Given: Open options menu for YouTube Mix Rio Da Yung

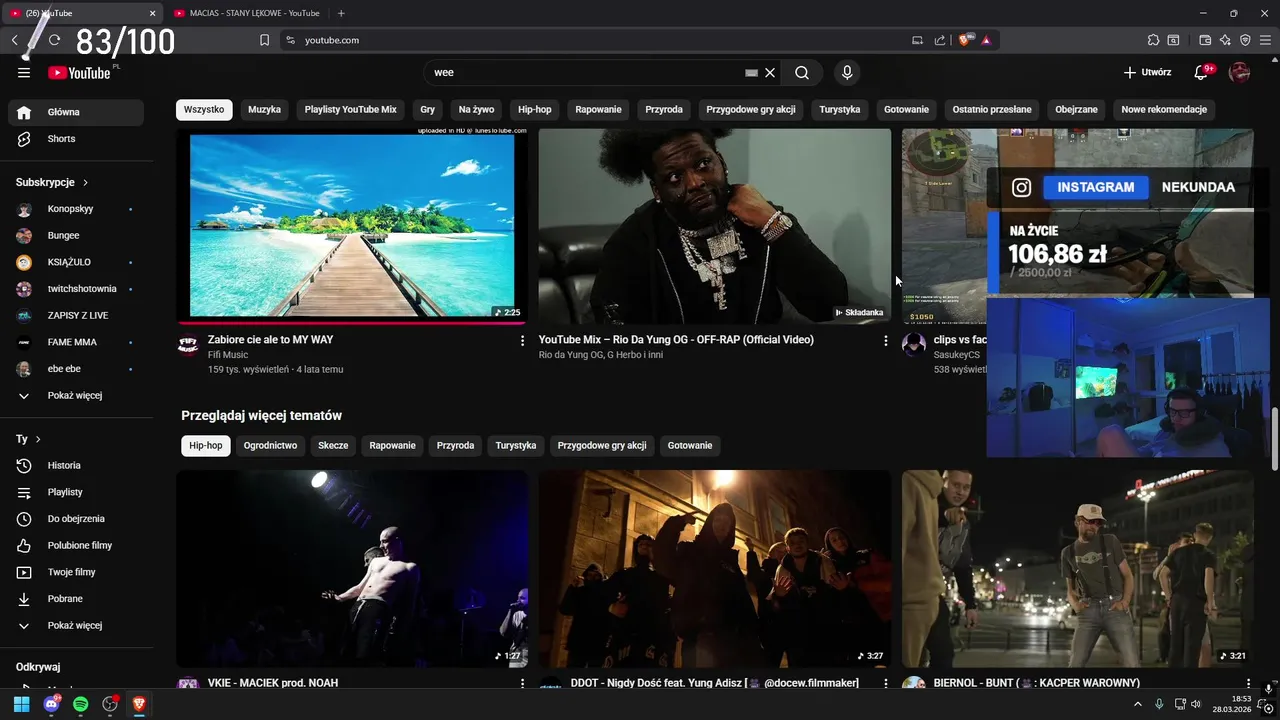Looking at the screenshot, I should click(885, 341).
